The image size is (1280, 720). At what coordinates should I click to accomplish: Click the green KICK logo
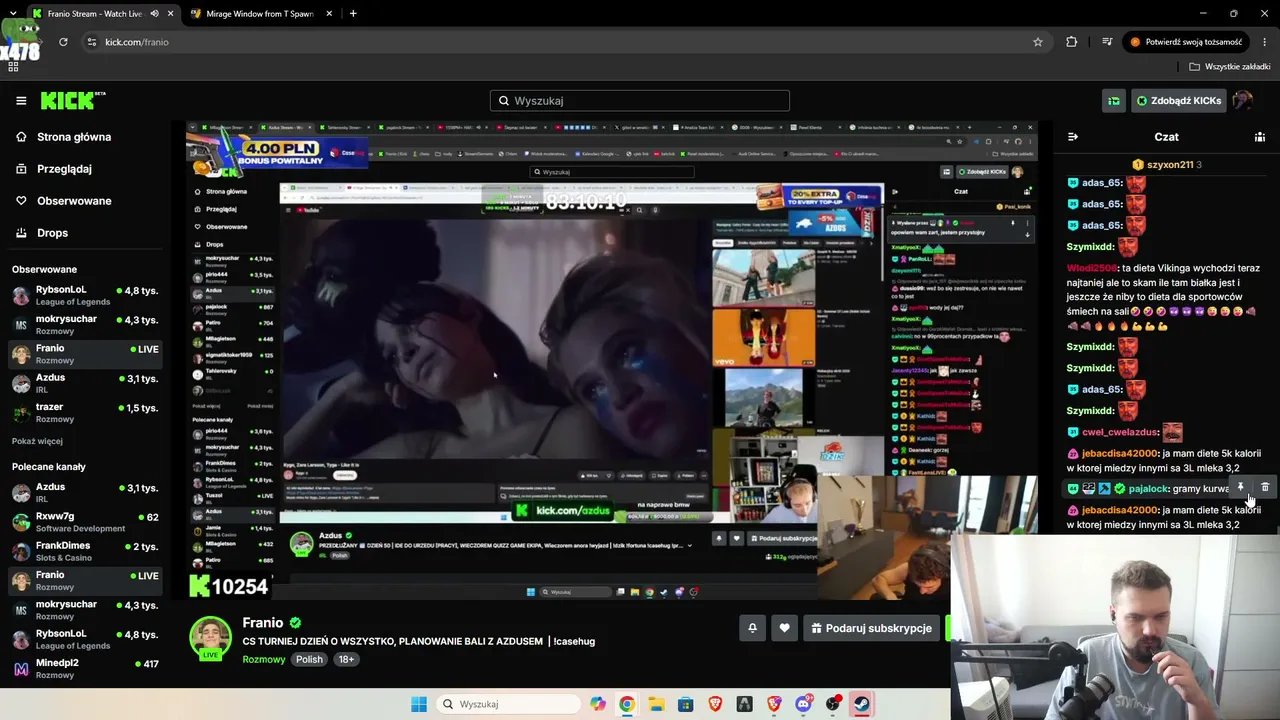pyautogui.click(x=73, y=100)
